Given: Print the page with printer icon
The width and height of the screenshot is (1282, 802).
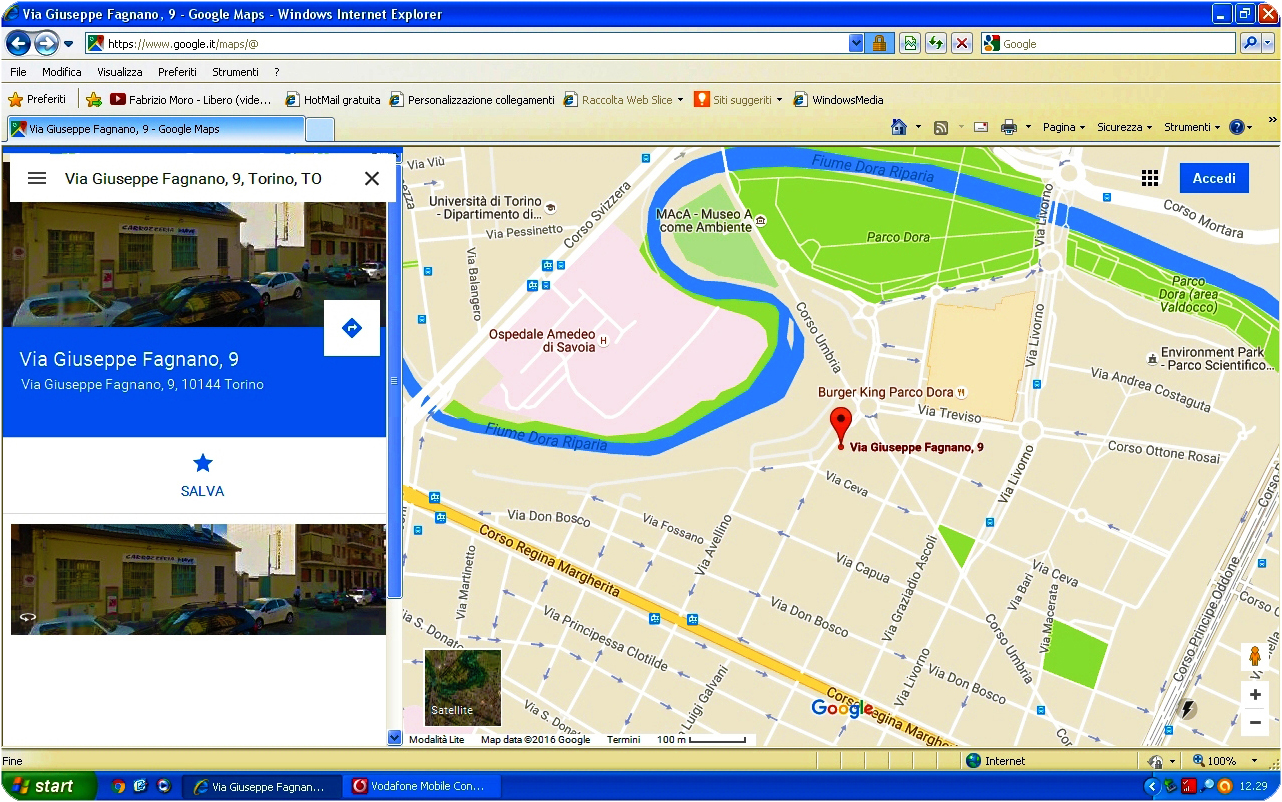Looking at the screenshot, I should (x=1009, y=127).
